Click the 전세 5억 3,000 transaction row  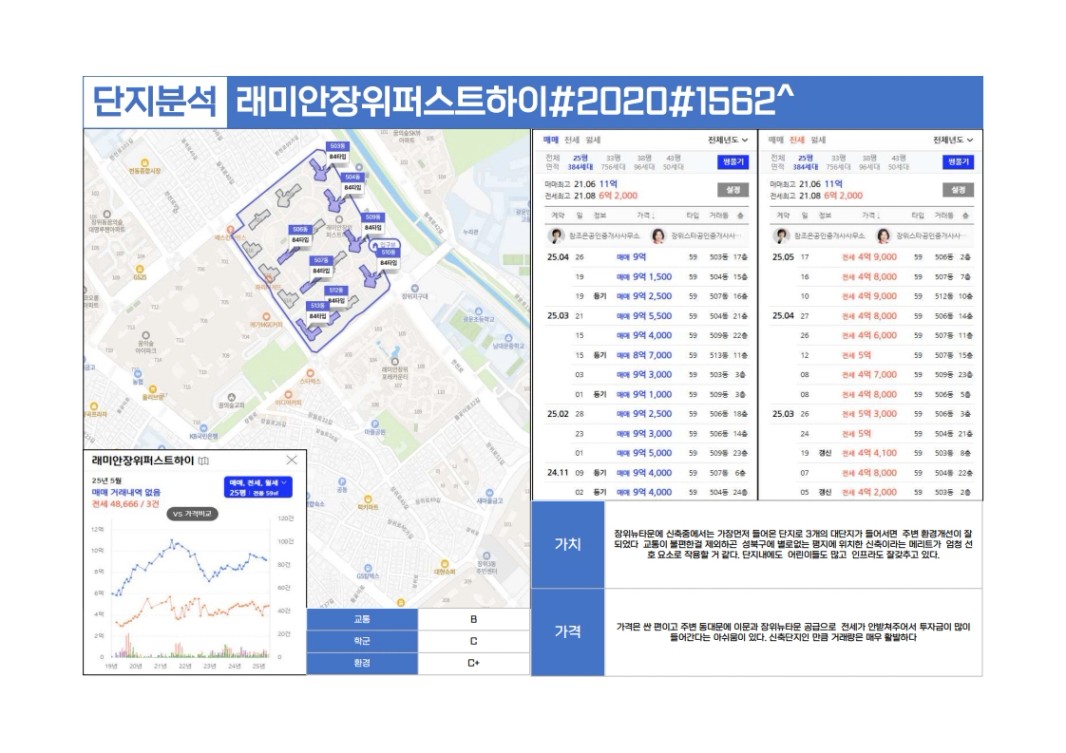(x=872, y=414)
